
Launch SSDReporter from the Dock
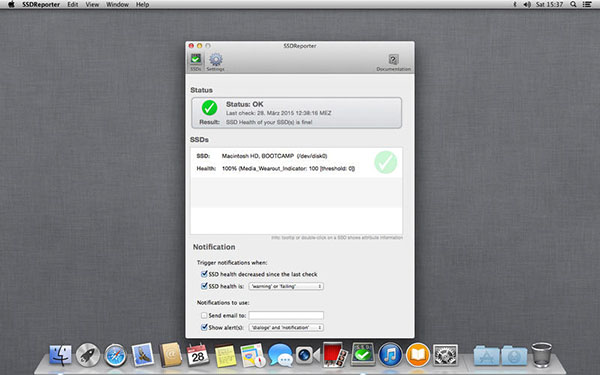362,355
